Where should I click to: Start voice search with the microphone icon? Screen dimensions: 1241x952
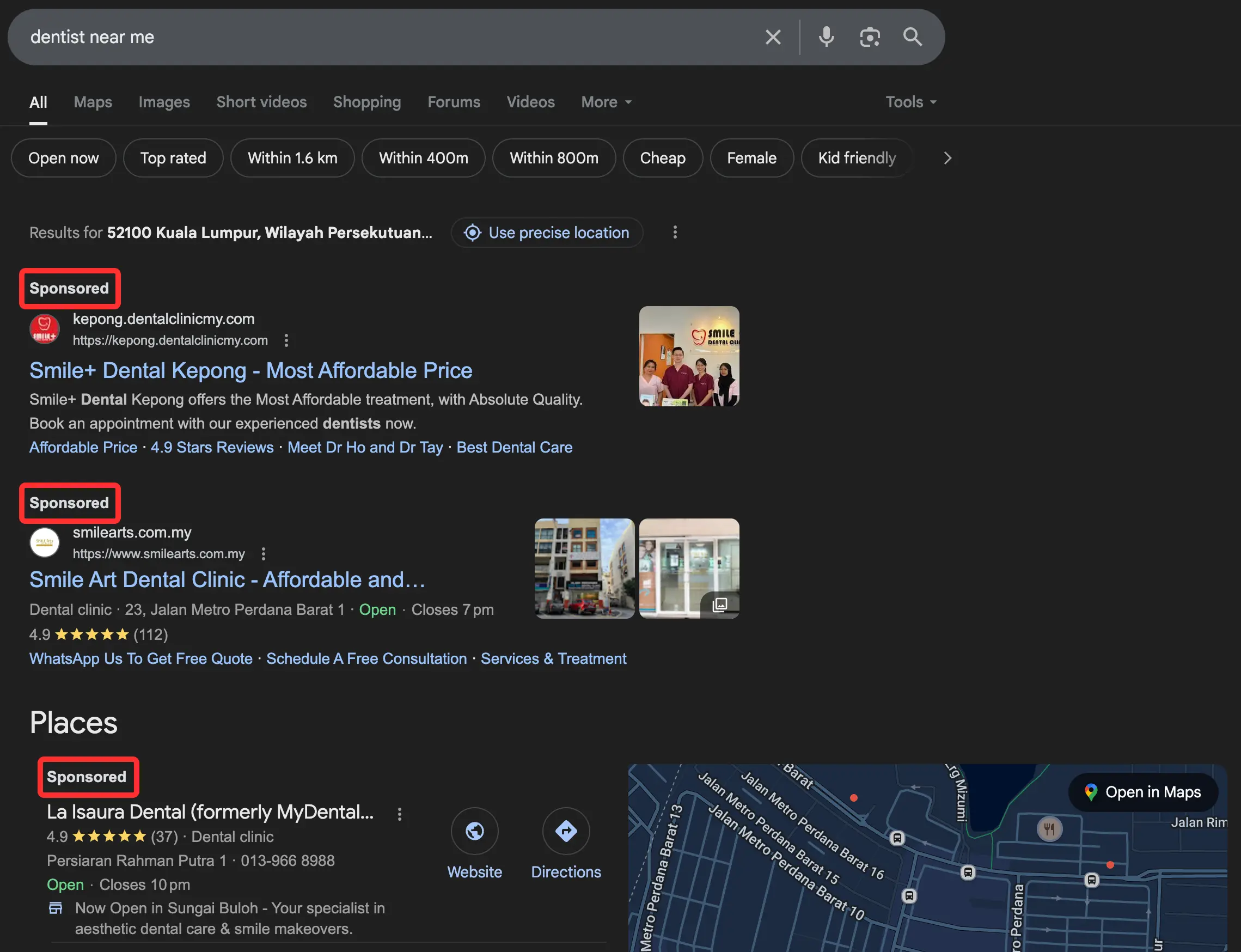(x=826, y=37)
